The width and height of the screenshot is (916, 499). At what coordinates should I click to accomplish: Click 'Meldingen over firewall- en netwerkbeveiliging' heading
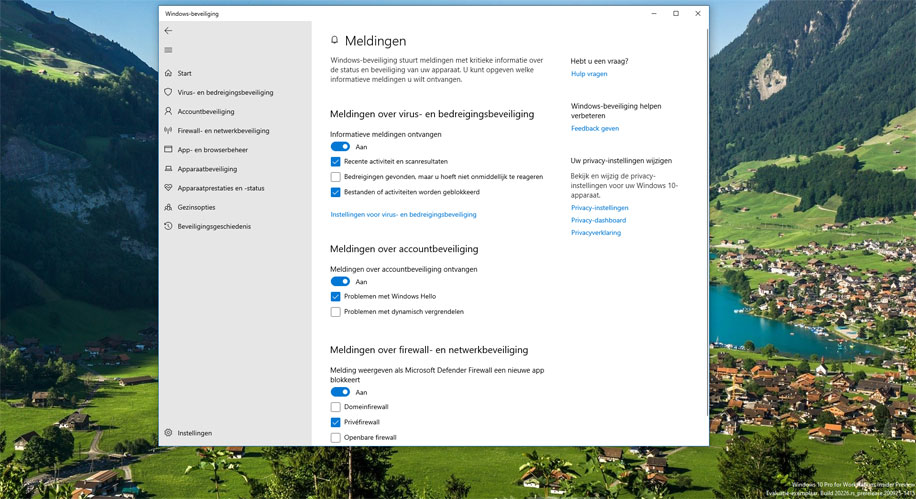429,350
